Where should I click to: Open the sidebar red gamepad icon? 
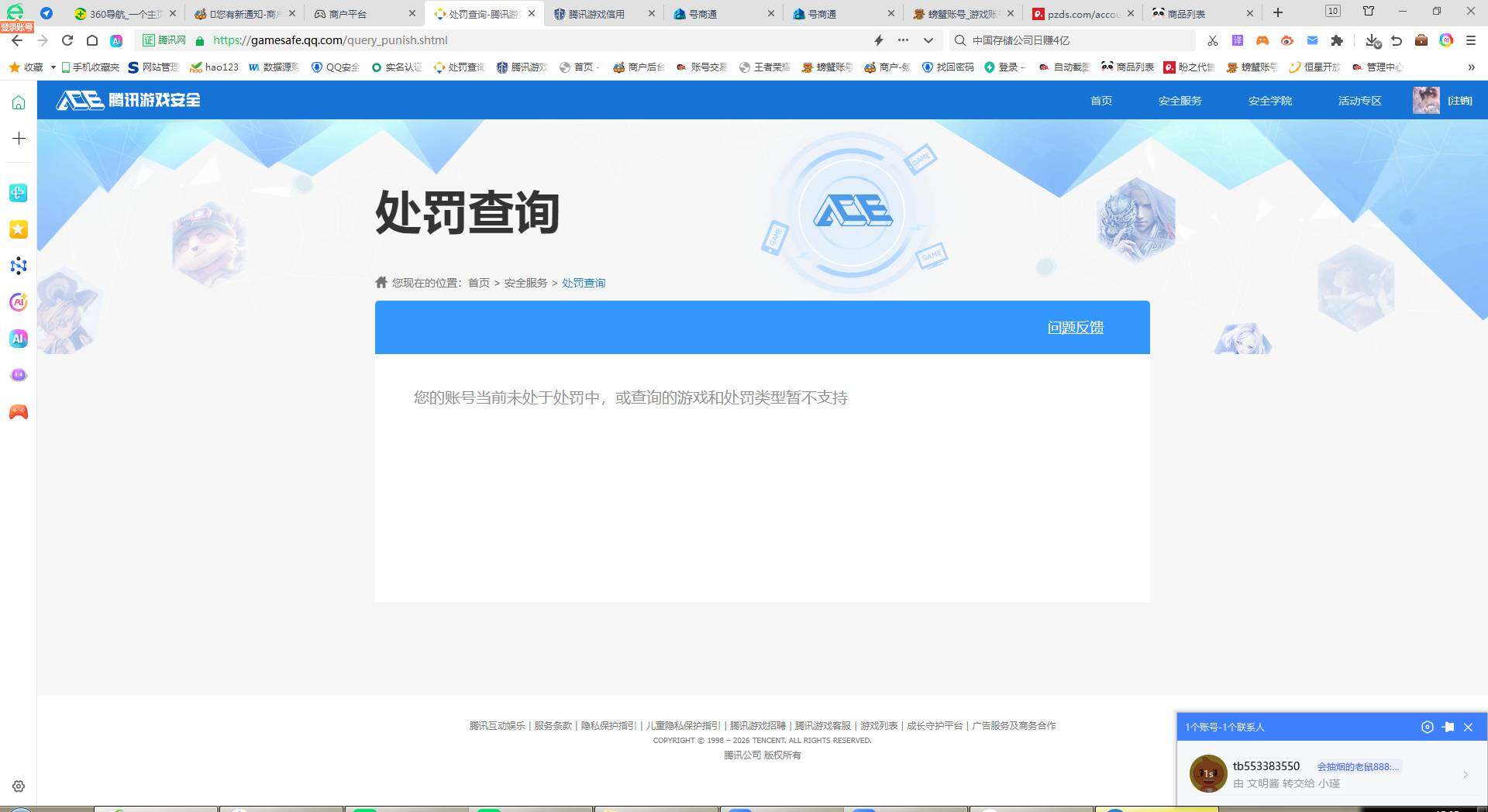click(x=19, y=412)
